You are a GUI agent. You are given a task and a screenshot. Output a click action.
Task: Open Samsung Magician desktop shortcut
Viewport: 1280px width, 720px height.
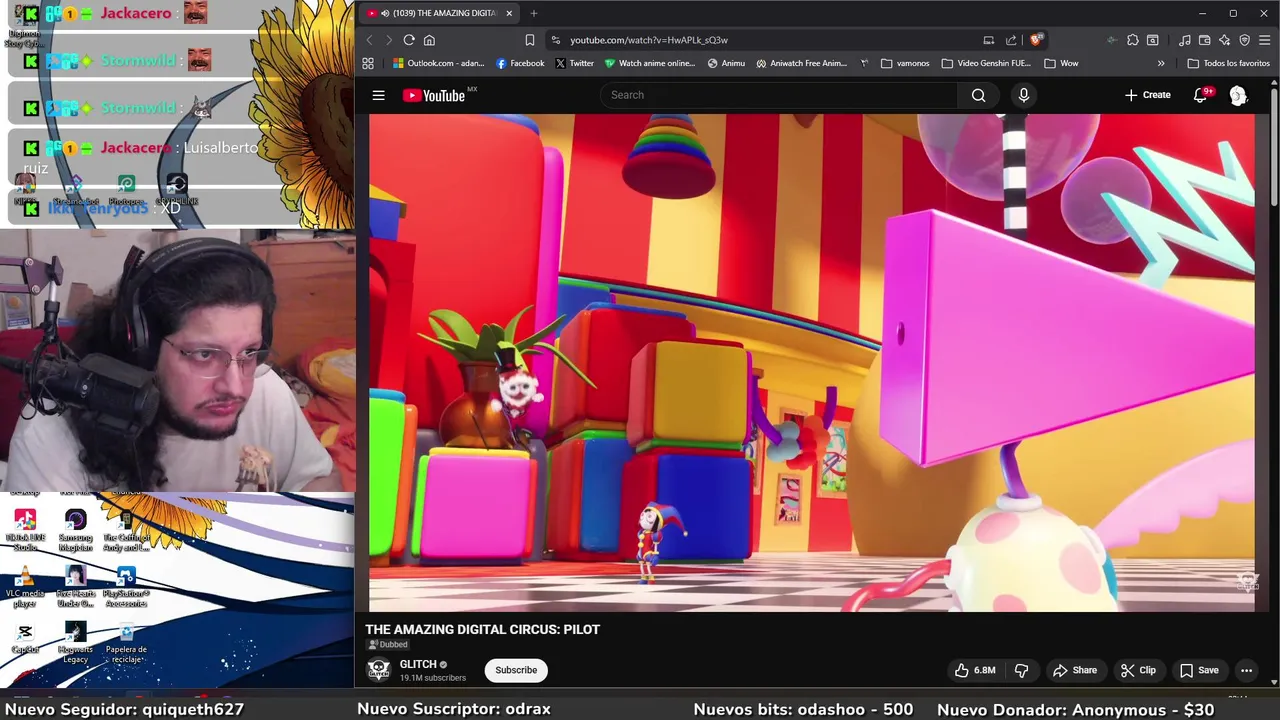[x=75, y=530]
